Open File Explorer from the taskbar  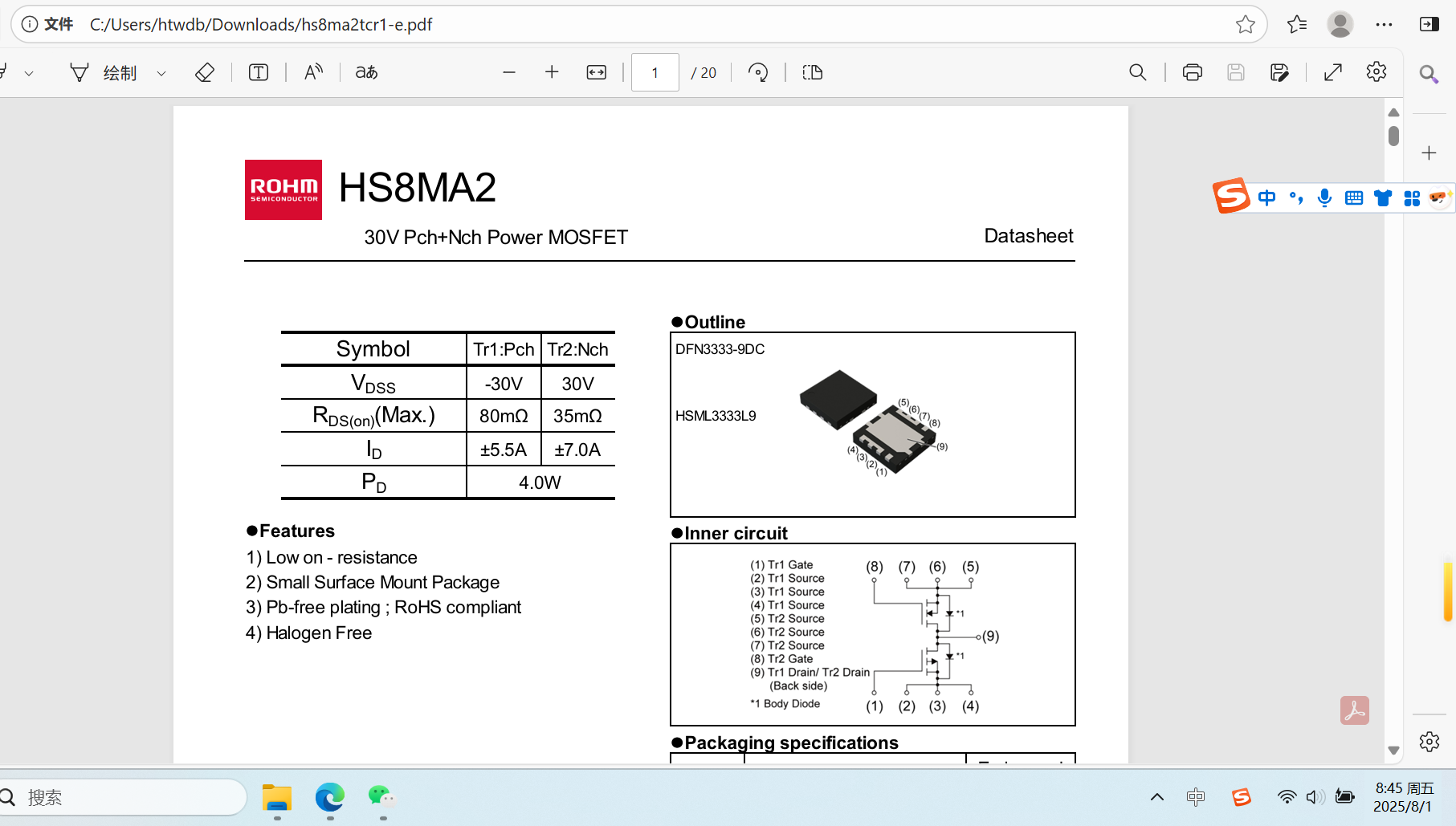point(277,798)
